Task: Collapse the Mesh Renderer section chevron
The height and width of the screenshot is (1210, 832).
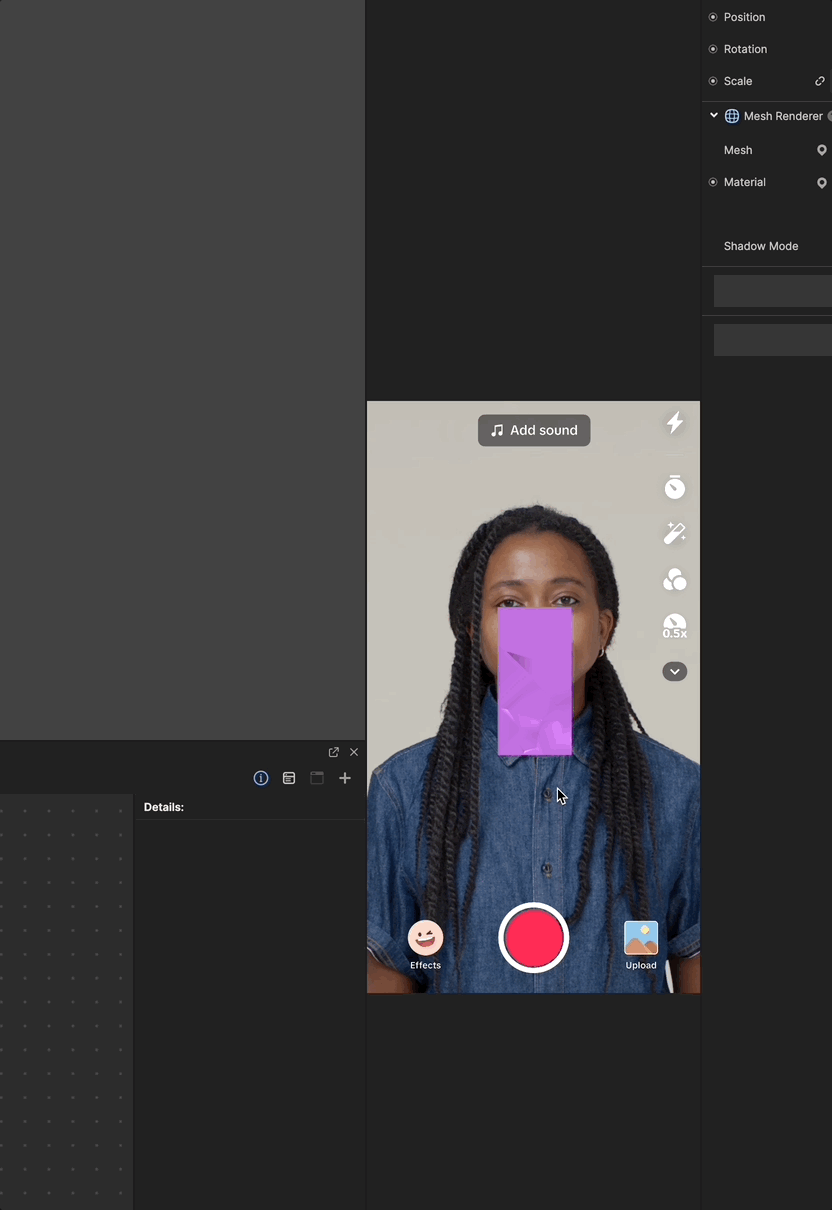Action: pos(714,116)
